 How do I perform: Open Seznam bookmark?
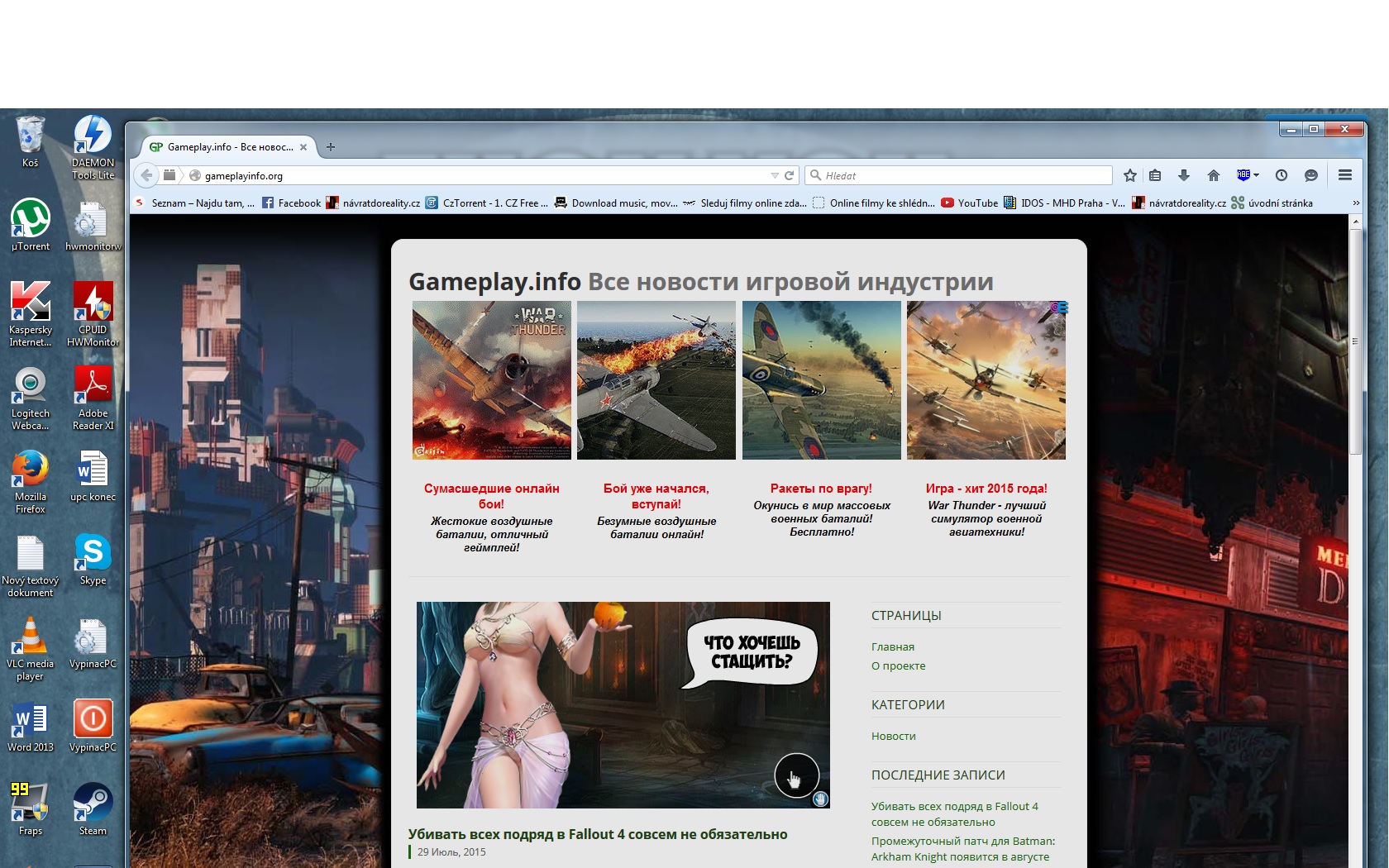(195, 203)
